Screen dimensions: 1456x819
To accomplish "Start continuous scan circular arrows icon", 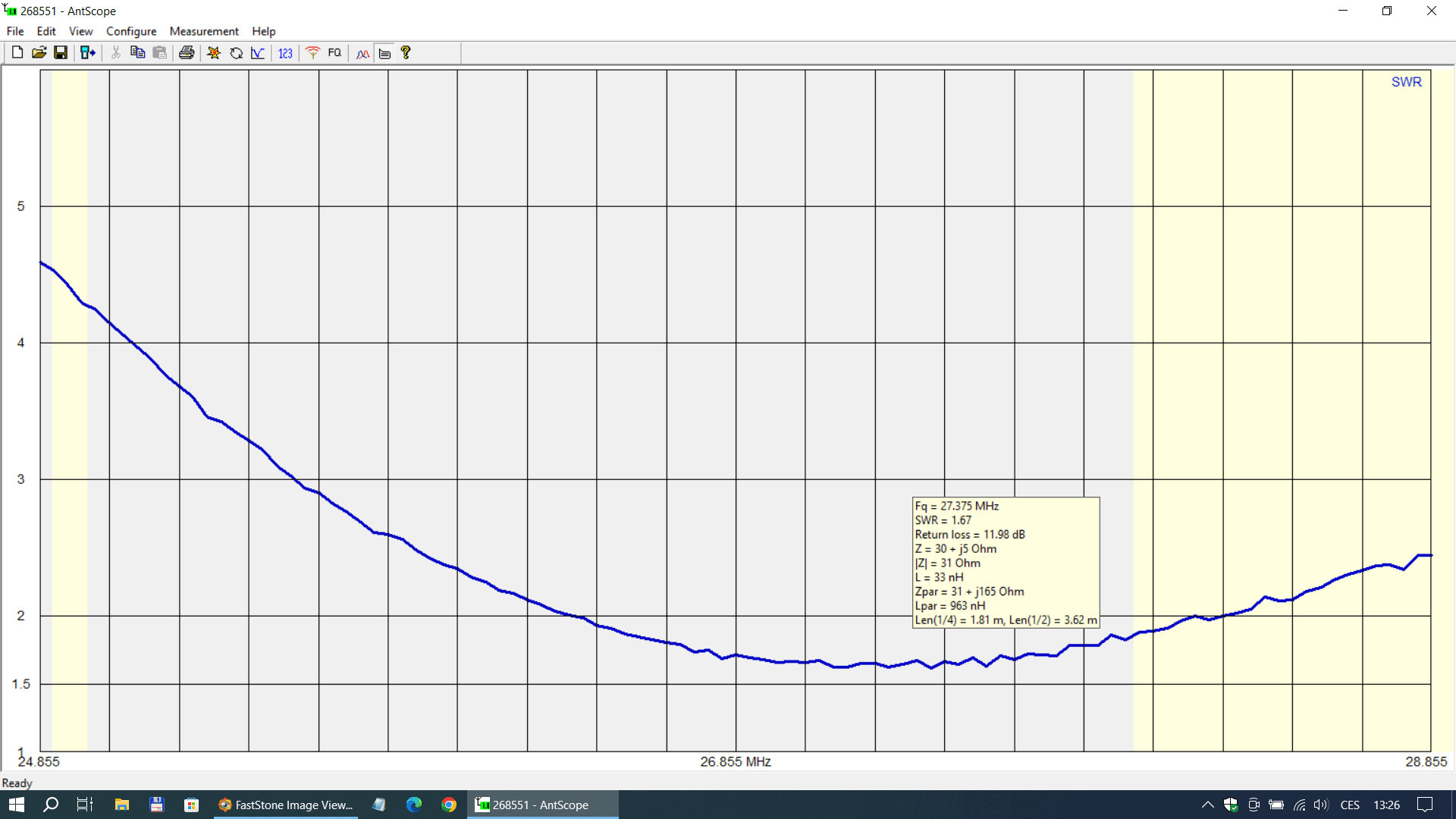I will [236, 53].
